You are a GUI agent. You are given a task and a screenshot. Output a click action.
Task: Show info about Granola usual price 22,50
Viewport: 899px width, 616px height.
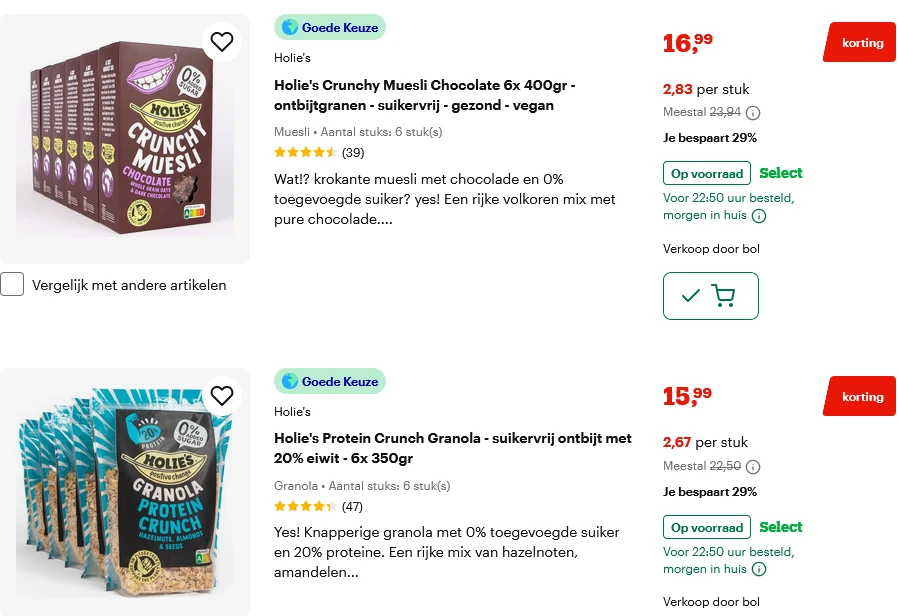pyautogui.click(x=753, y=467)
